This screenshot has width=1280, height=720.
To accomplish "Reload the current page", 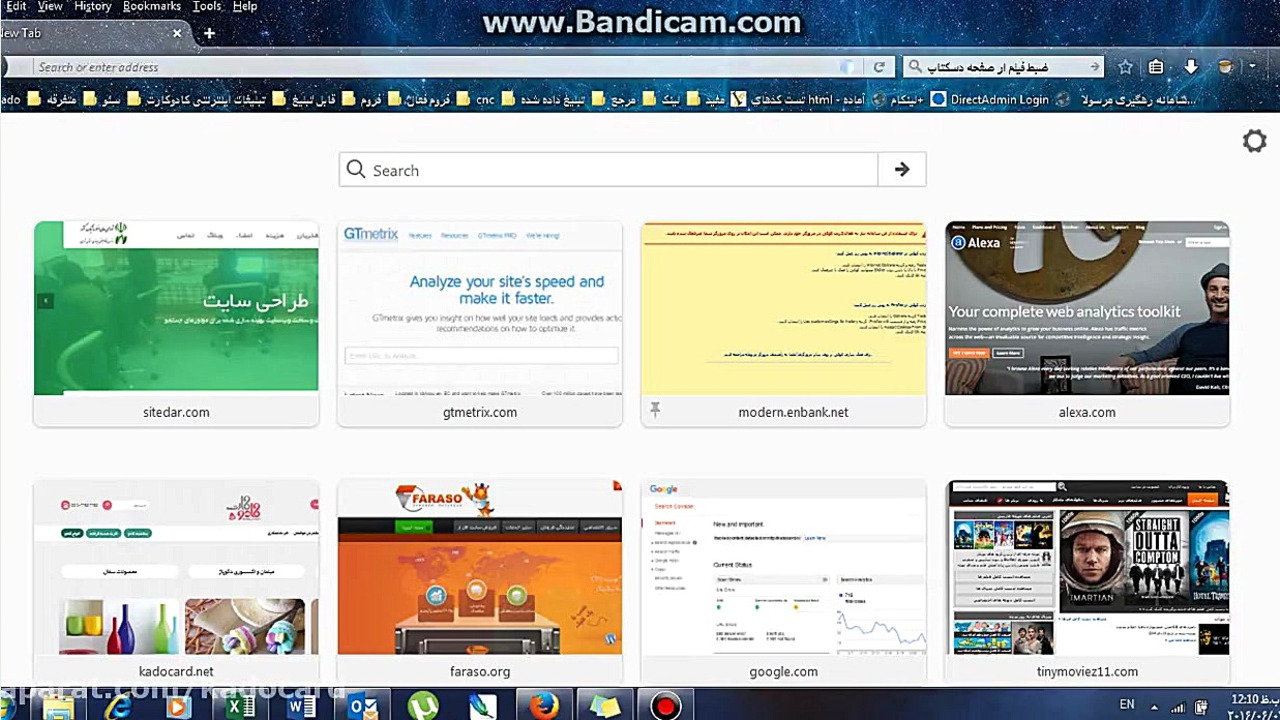I will pyautogui.click(x=879, y=67).
